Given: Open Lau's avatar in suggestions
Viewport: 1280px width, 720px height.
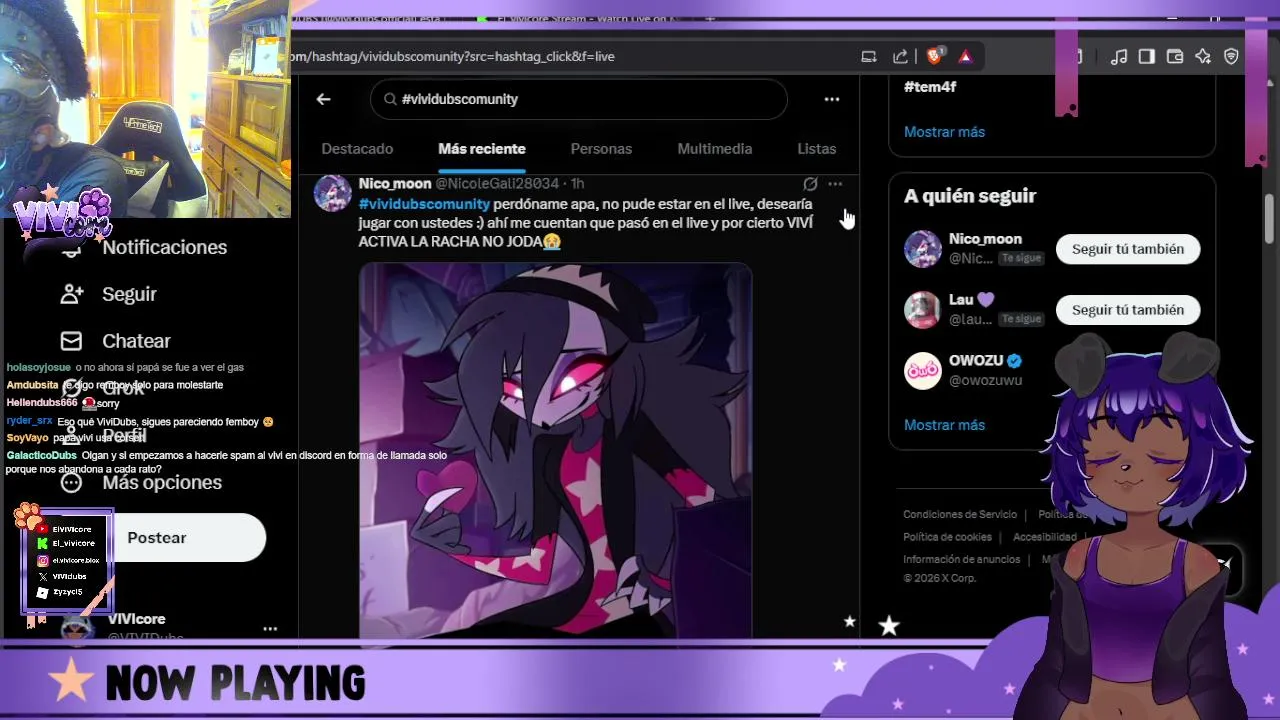Looking at the screenshot, I should pos(923,310).
